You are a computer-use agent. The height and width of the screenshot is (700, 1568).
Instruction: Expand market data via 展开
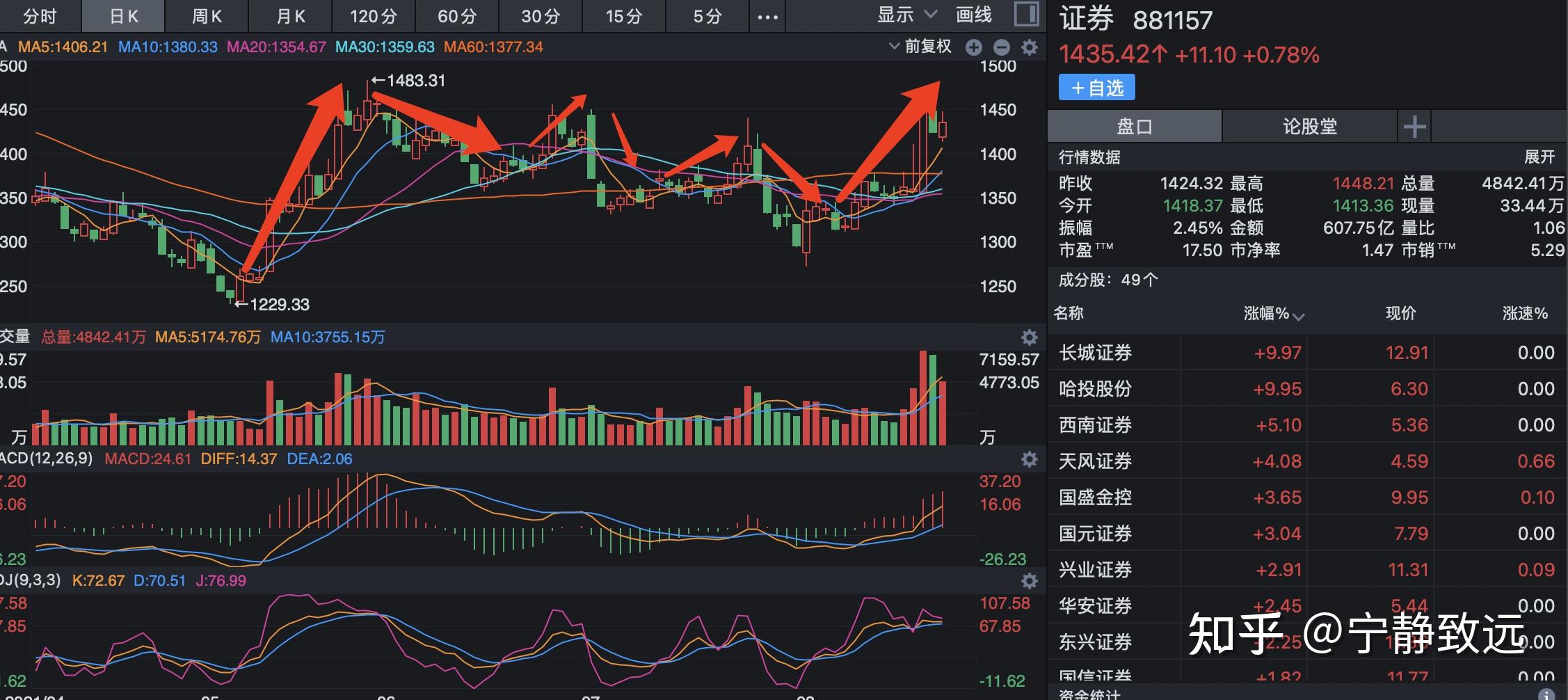(1539, 157)
